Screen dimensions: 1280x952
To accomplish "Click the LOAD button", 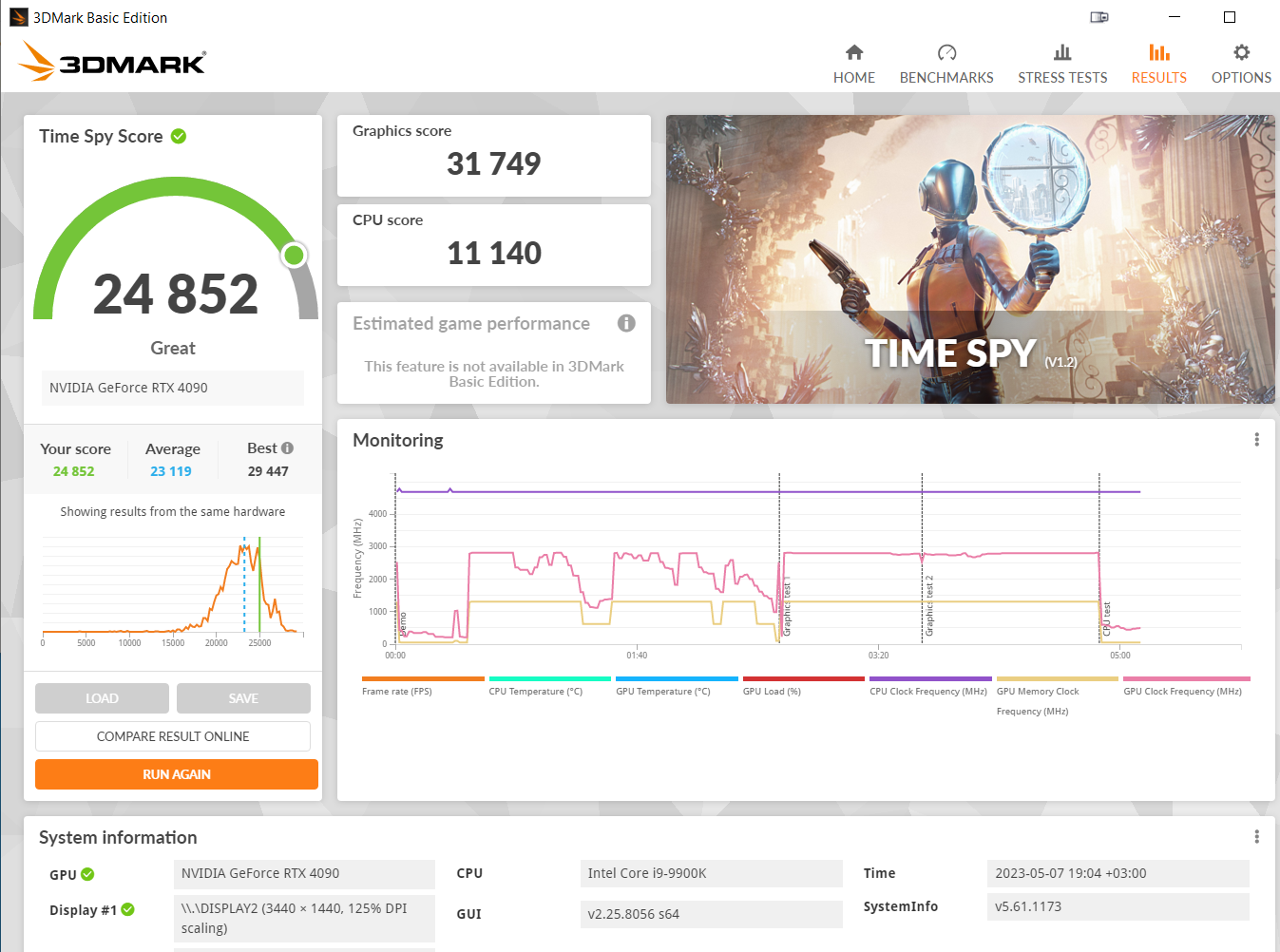I will coord(102,698).
